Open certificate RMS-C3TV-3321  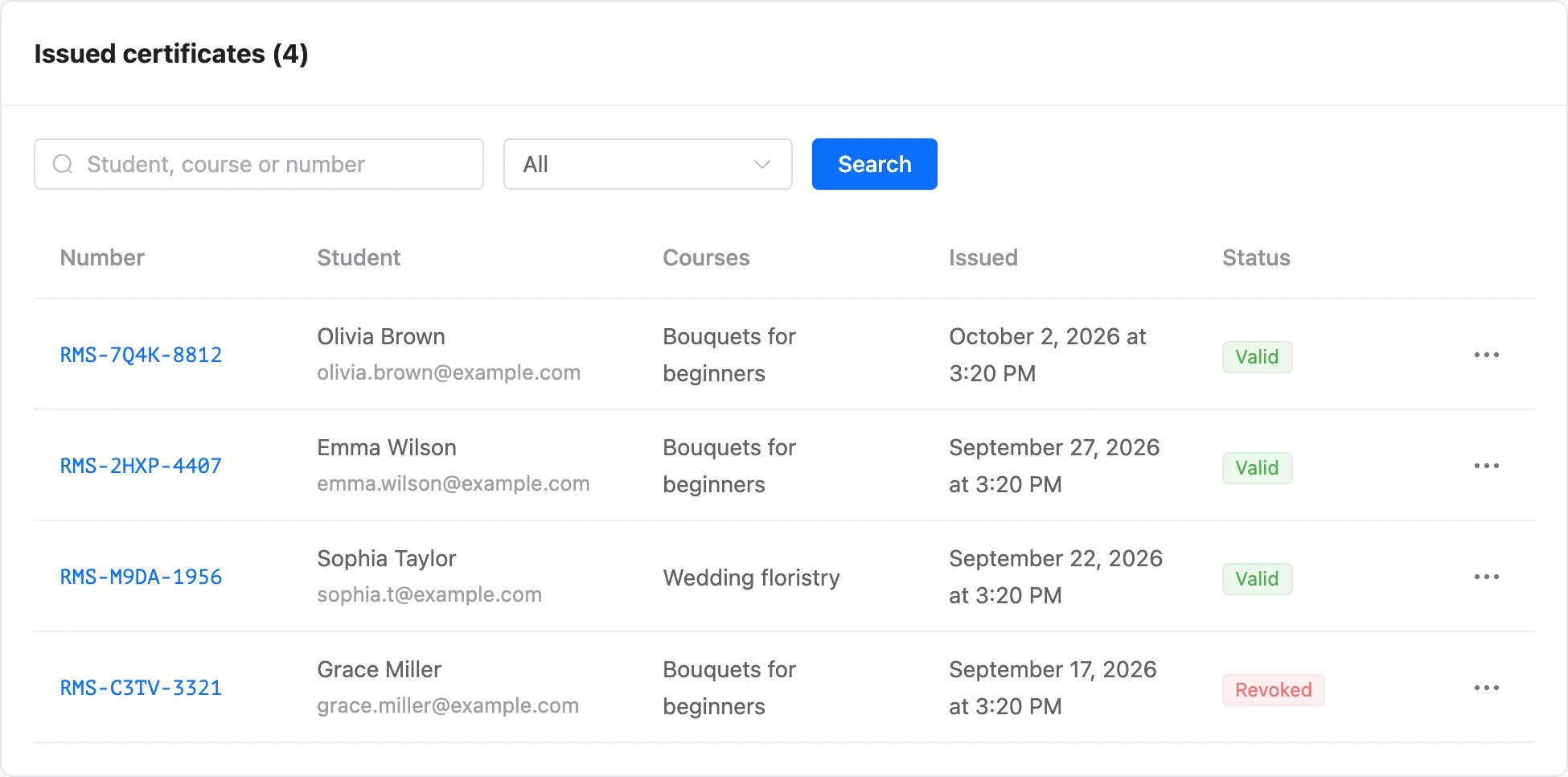click(141, 688)
